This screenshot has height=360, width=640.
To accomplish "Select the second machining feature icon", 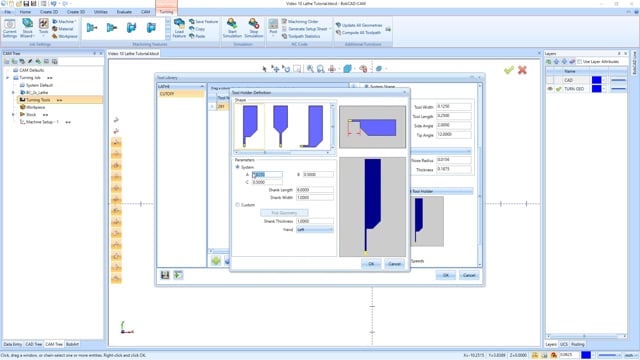I will [111, 27].
